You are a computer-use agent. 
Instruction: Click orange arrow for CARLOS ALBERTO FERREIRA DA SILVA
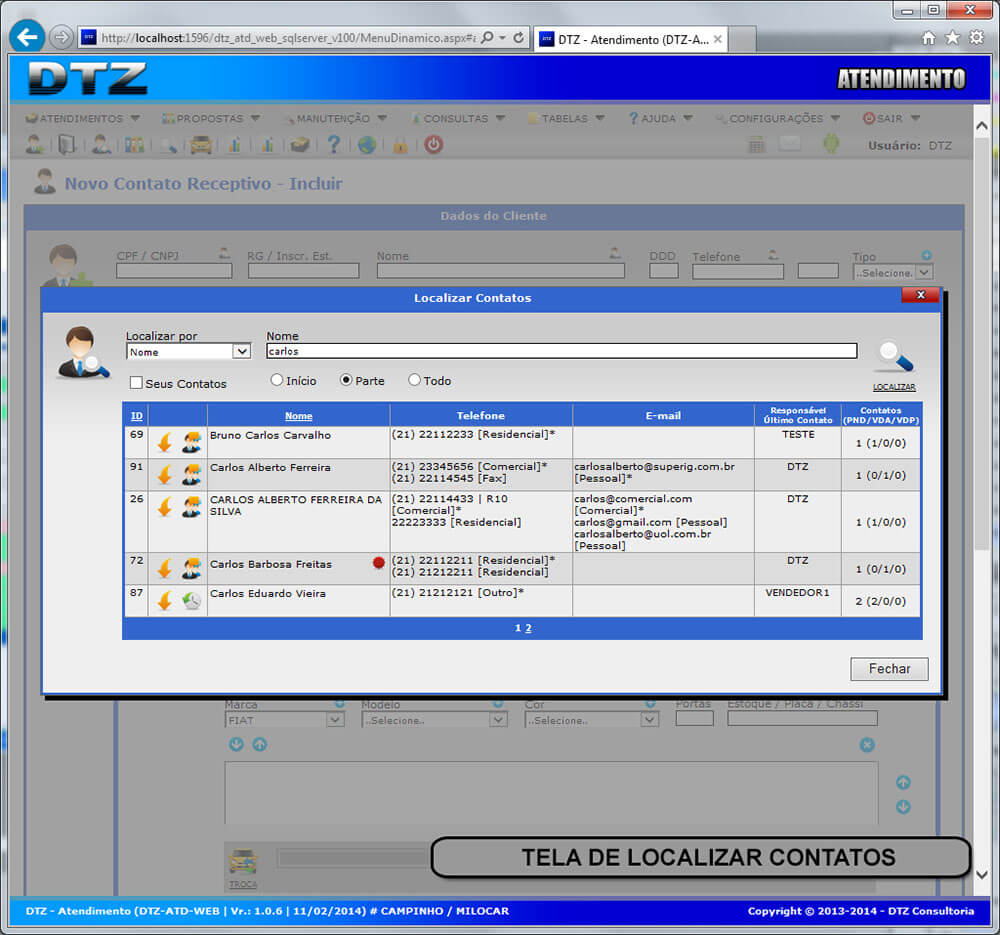[165, 507]
